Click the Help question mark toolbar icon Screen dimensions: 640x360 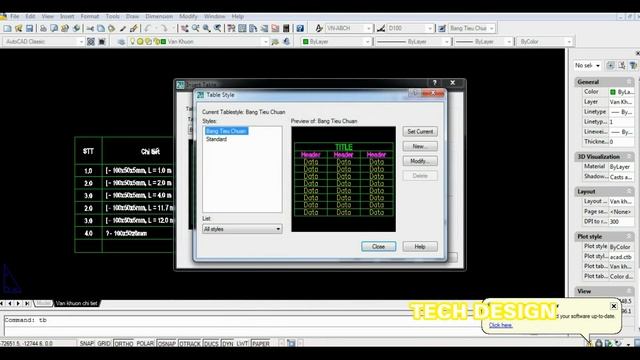[300, 28]
